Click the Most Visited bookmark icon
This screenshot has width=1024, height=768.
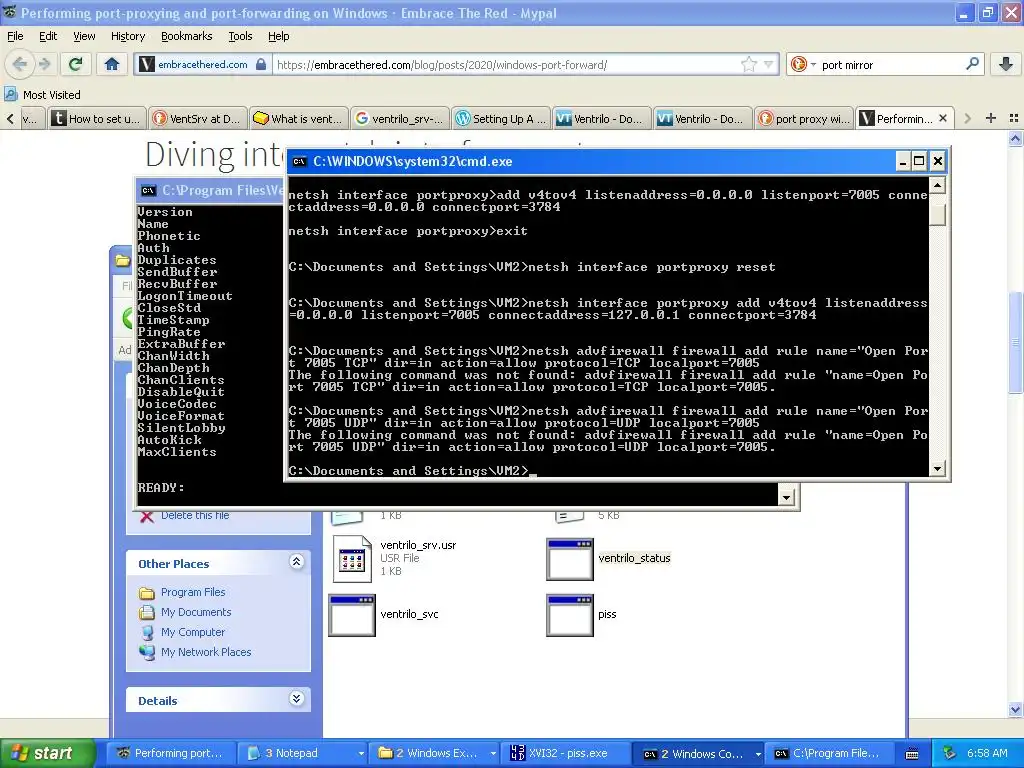pos(10,94)
